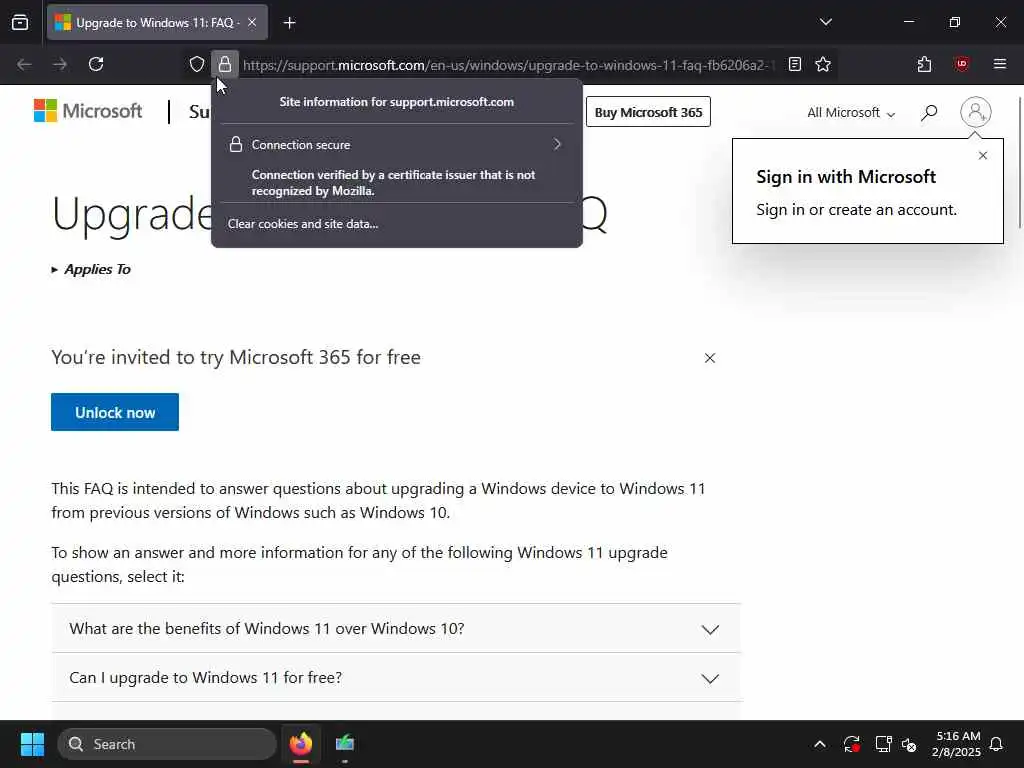
Task: Click the second pinned taskbar app icon
Action: pyautogui.click(x=345, y=744)
